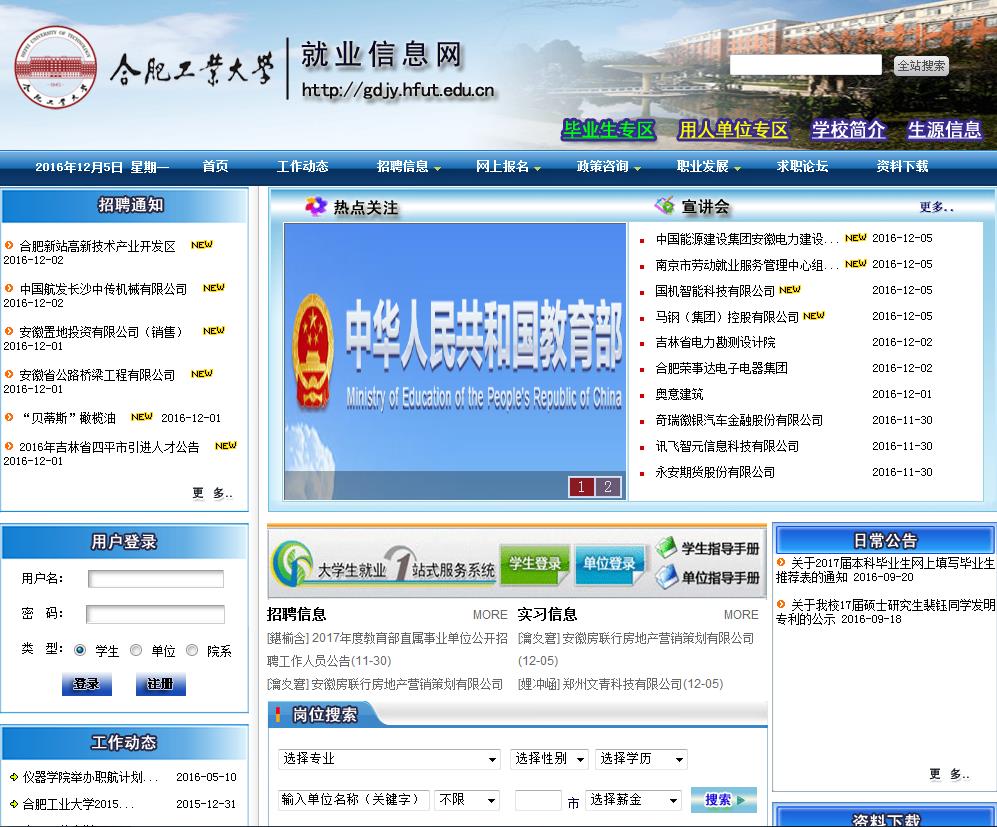
Task: Click the 注册 button
Action: (161, 684)
